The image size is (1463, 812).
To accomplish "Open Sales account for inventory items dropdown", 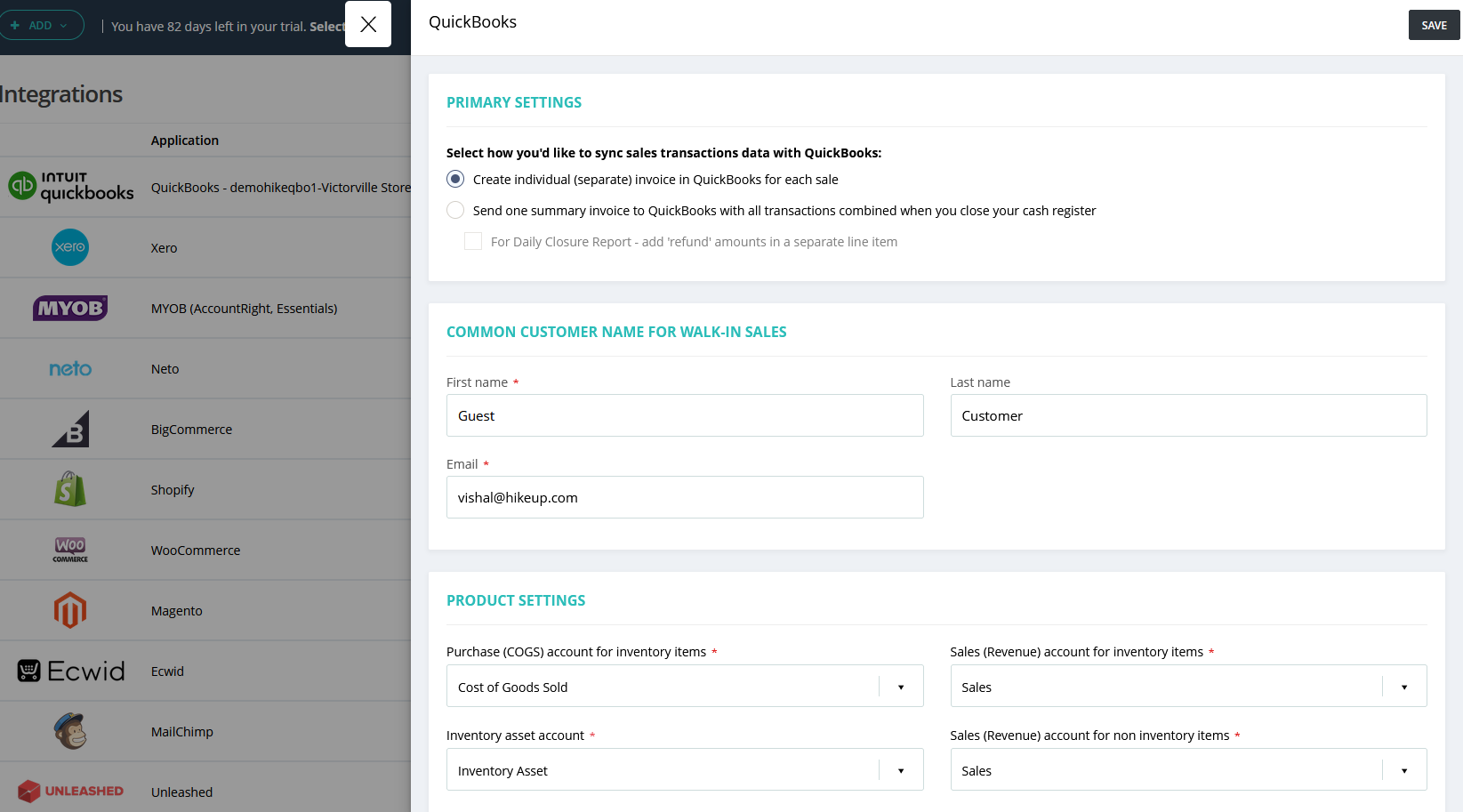I will (x=1188, y=686).
